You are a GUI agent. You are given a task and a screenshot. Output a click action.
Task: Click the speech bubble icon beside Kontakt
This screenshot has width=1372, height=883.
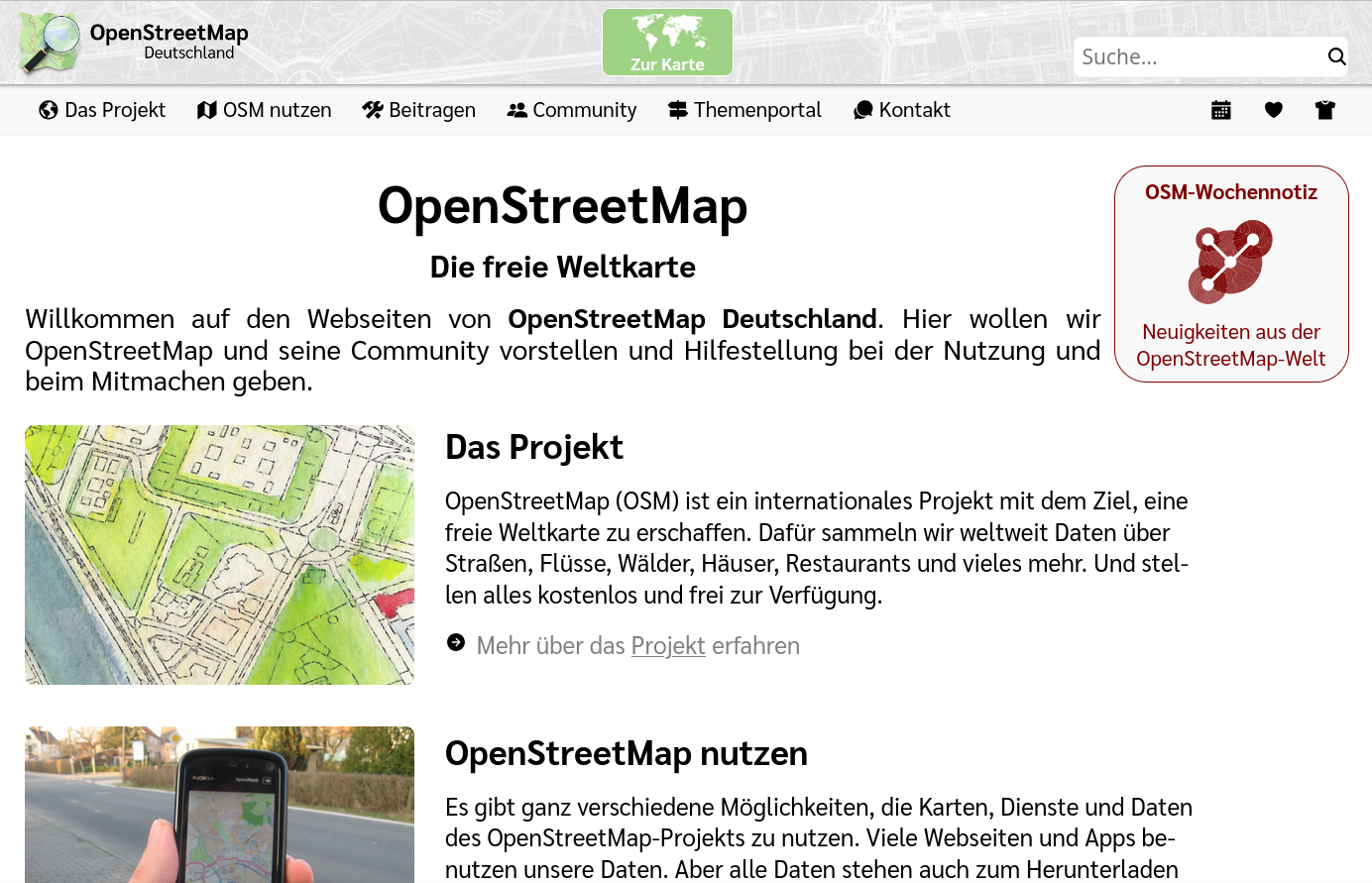point(863,110)
